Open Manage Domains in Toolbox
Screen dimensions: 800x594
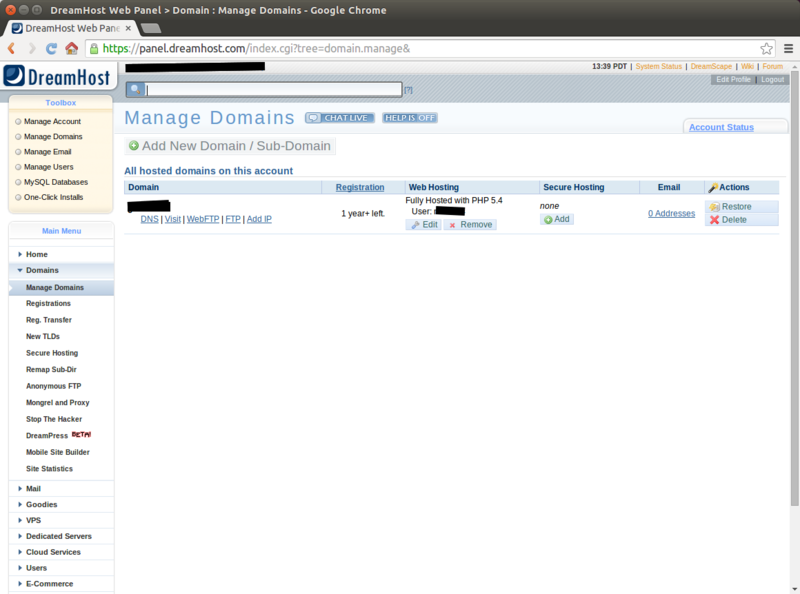(53, 137)
